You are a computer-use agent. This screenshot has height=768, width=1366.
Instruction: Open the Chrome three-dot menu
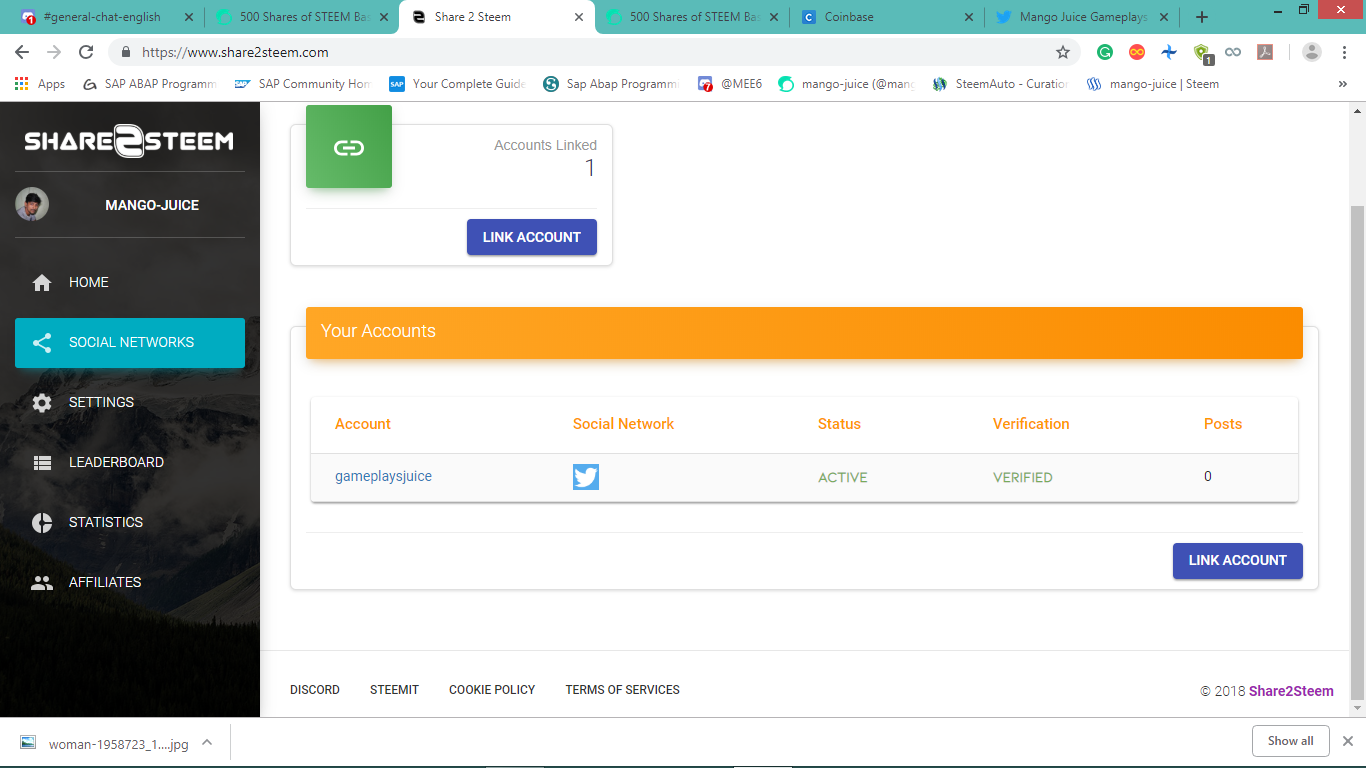(x=1344, y=52)
